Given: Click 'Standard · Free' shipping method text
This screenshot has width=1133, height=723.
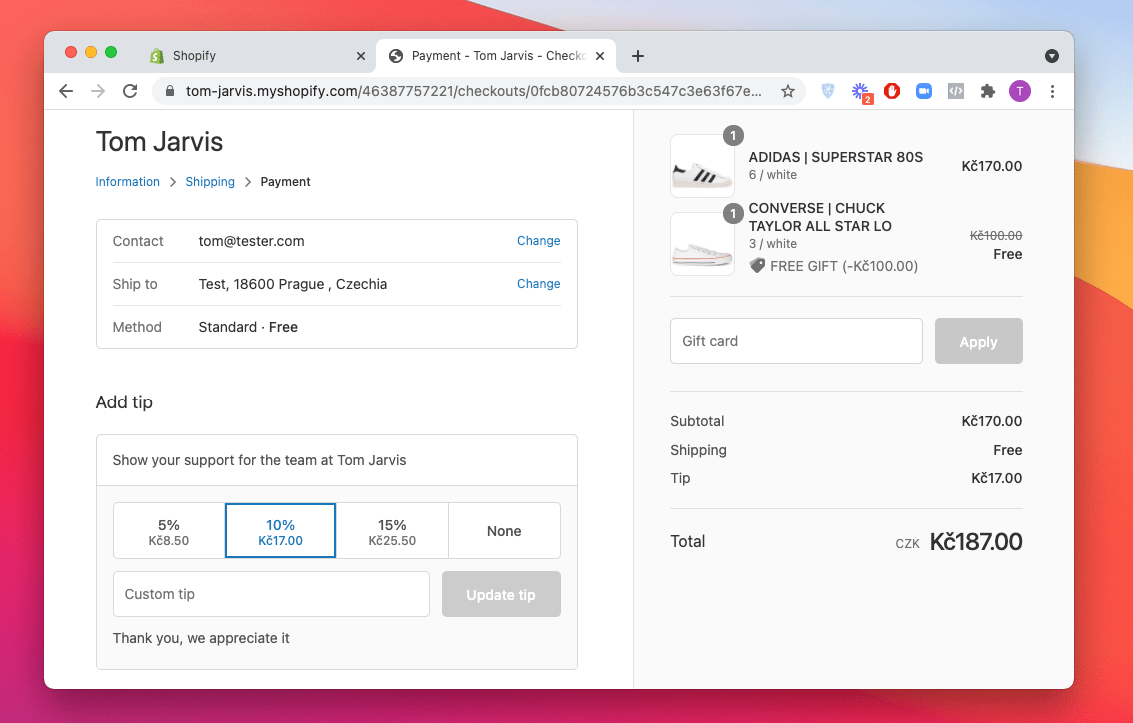Looking at the screenshot, I should pyautogui.click(x=248, y=327).
